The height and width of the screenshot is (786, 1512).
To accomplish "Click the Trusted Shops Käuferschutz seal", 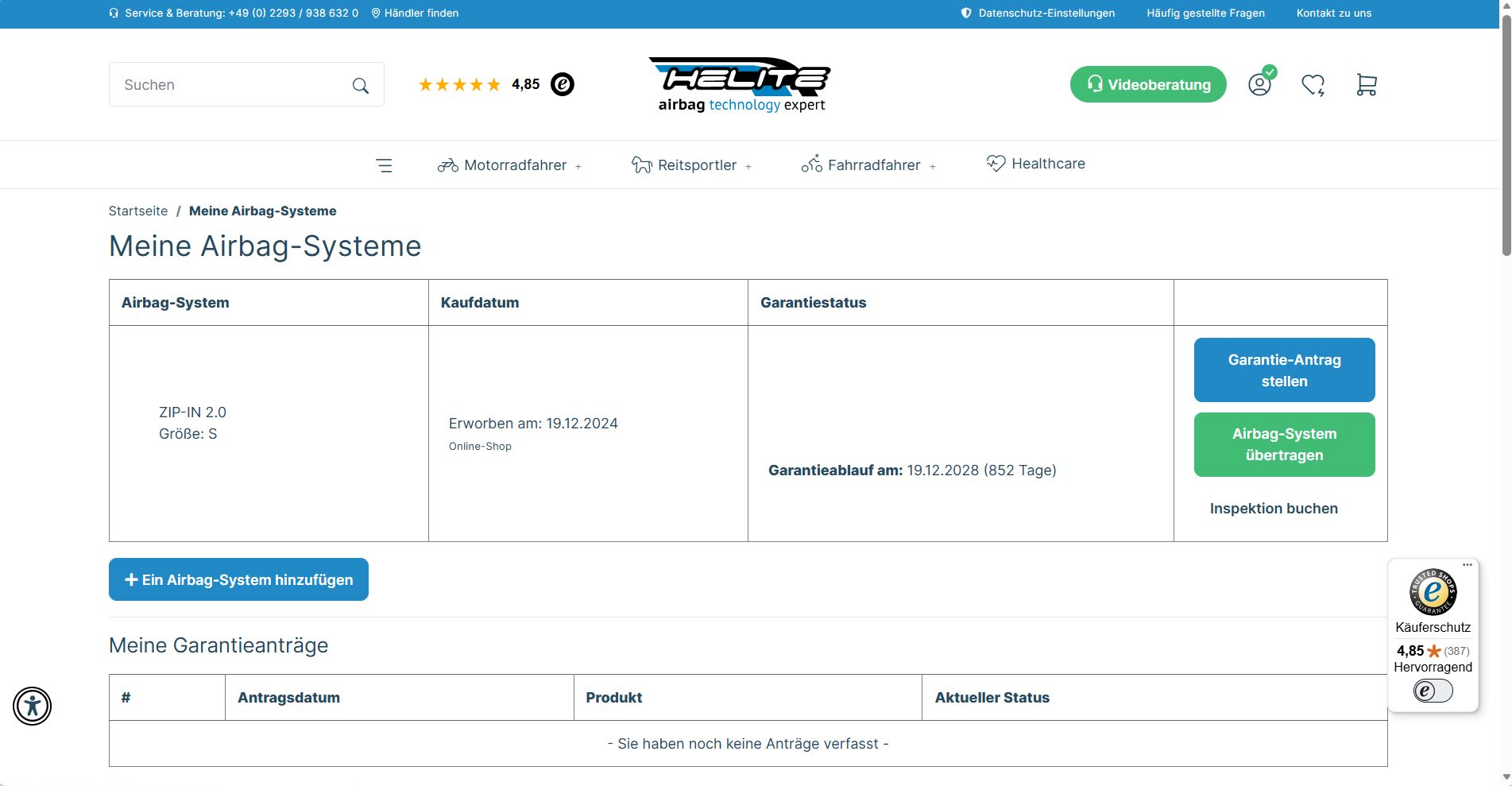I will (x=1433, y=592).
